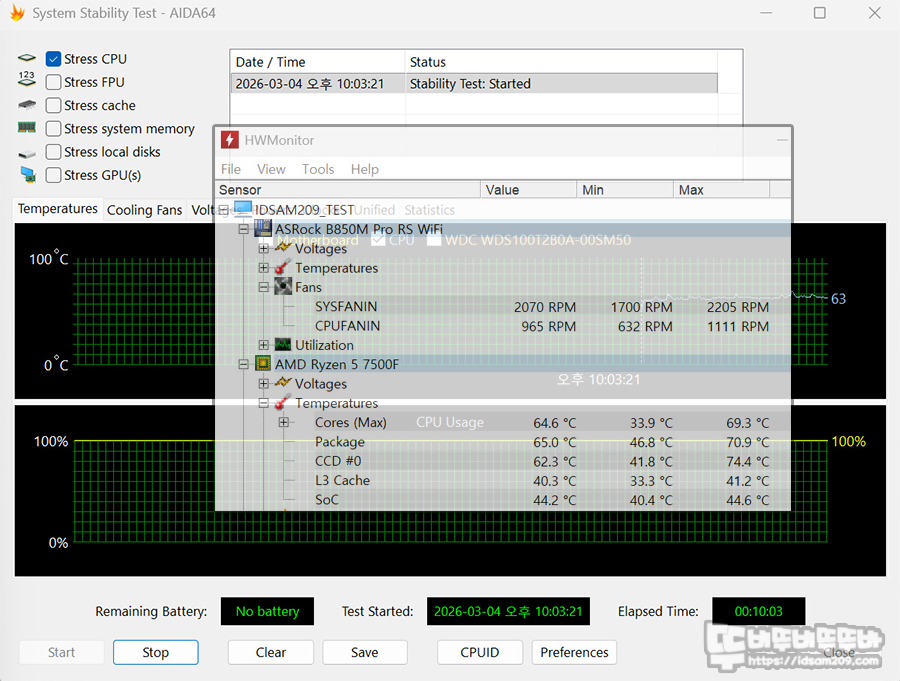Uncheck the Stress CPU checkbox

click(x=53, y=59)
